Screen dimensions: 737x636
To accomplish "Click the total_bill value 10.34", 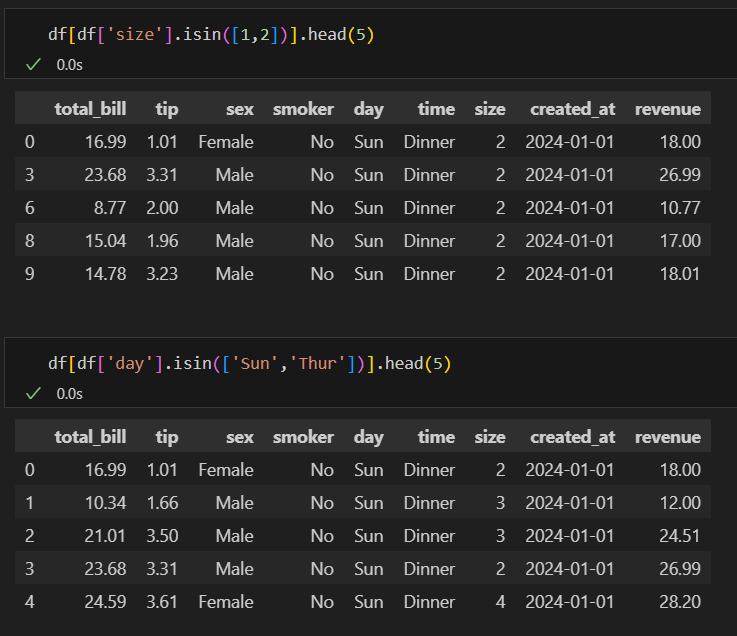I will pyautogui.click(x=105, y=503).
